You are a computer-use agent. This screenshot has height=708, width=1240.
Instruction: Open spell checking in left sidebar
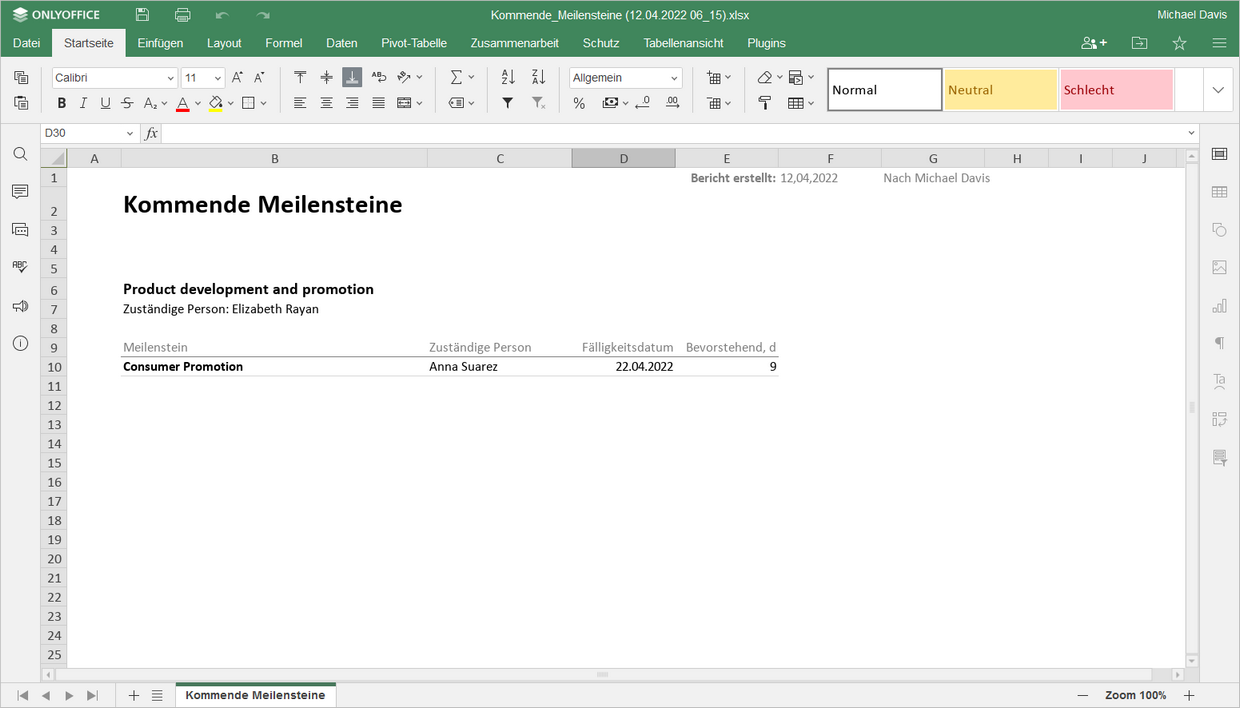pyautogui.click(x=20, y=267)
